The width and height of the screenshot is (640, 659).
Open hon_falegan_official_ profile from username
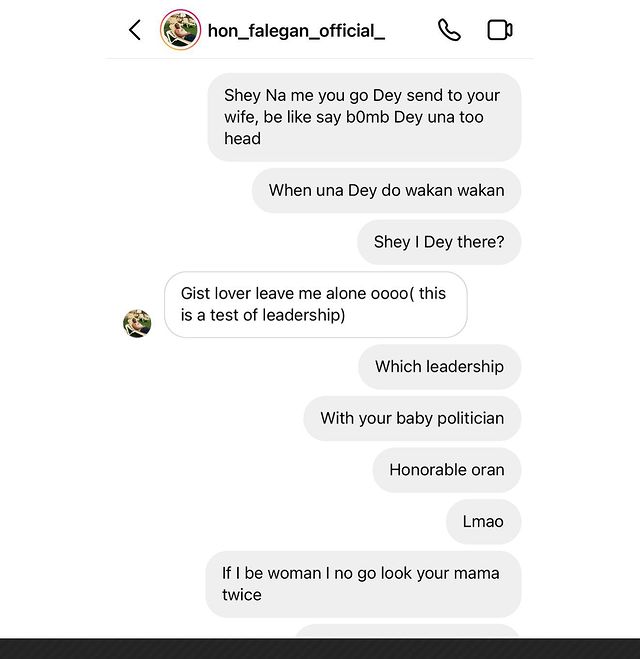pyautogui.click(x=296, y=31)
